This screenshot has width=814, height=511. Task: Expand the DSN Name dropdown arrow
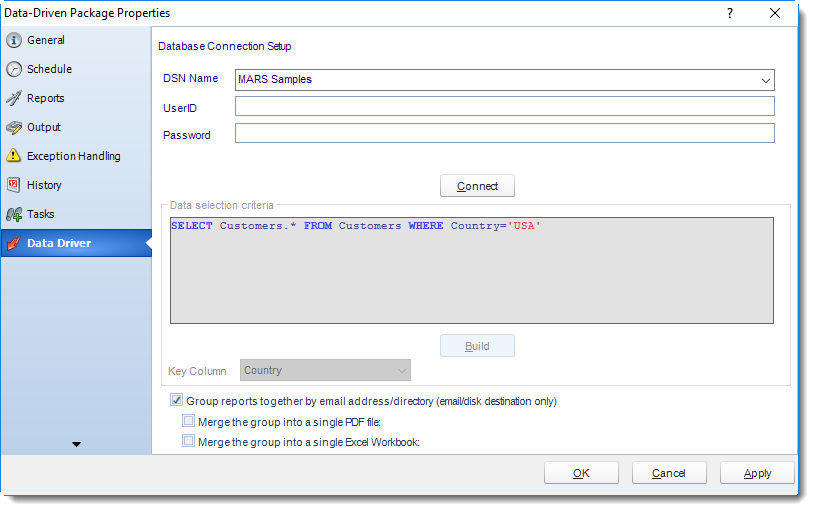tap(765, 80)
